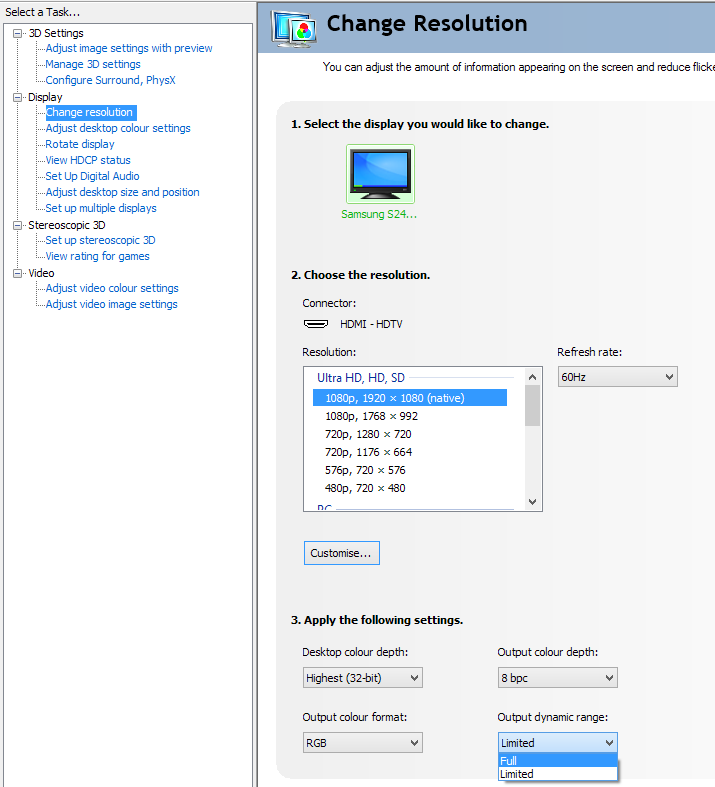
Task: Open Adjust image settings with preview
Action: click(129, 48)
